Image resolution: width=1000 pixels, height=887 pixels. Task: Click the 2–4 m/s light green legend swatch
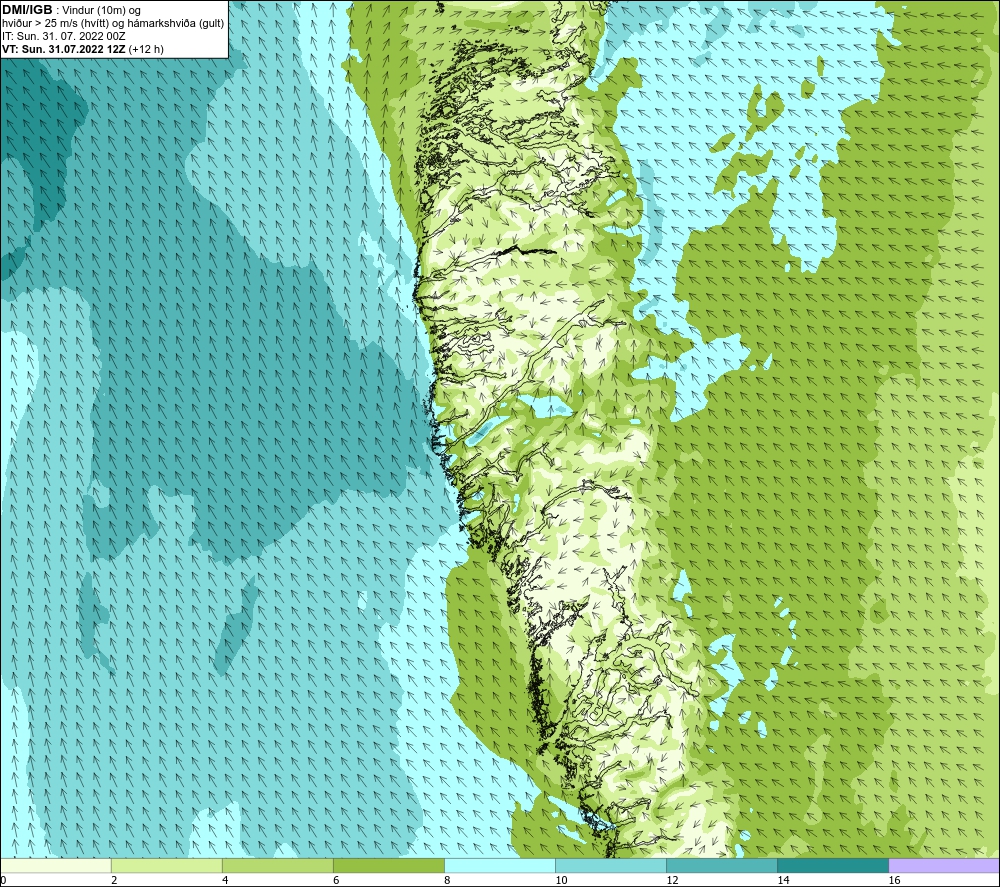[166, 865]
